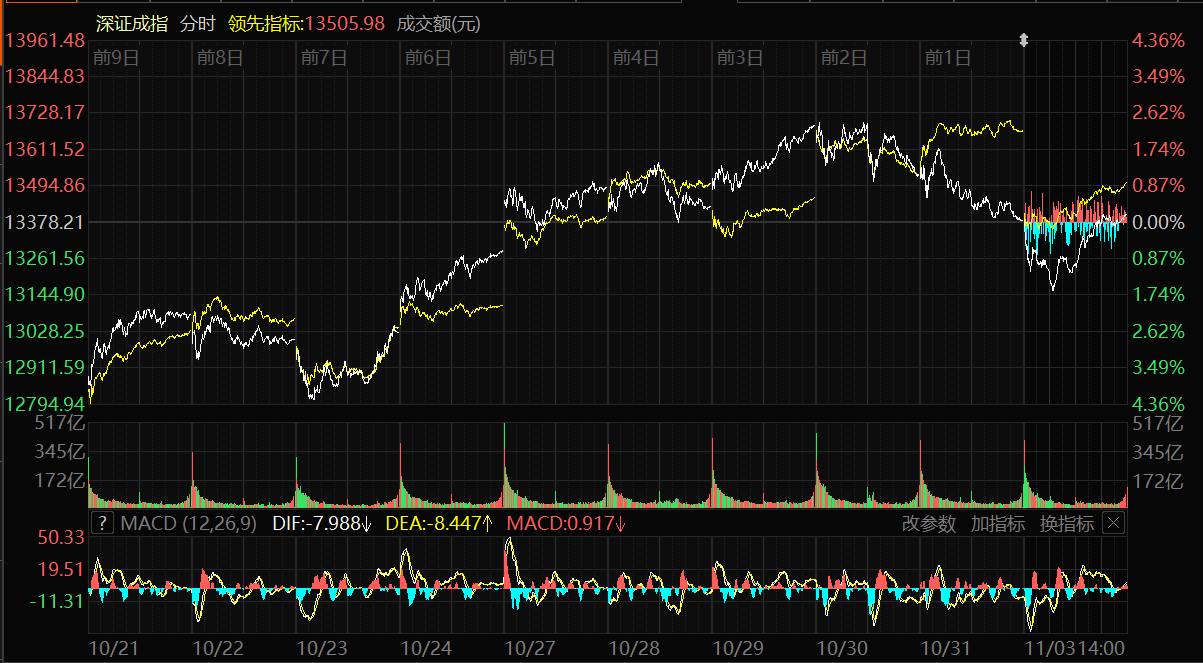
Task: Toggle the 成交额(元) turnover label
Action: point(438,24)
